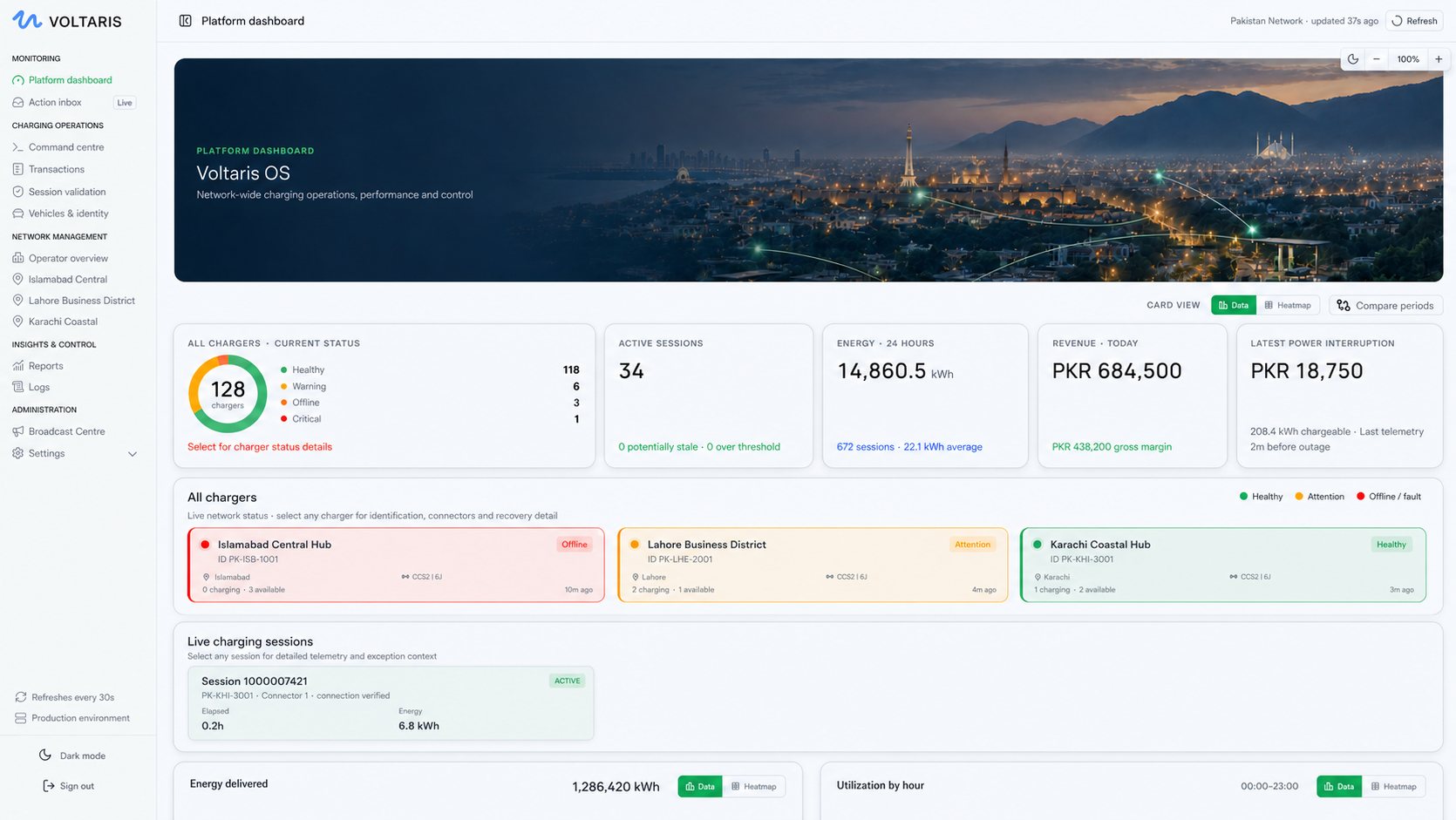Open the Islamabad Central Hub charger card

point(396,565)
